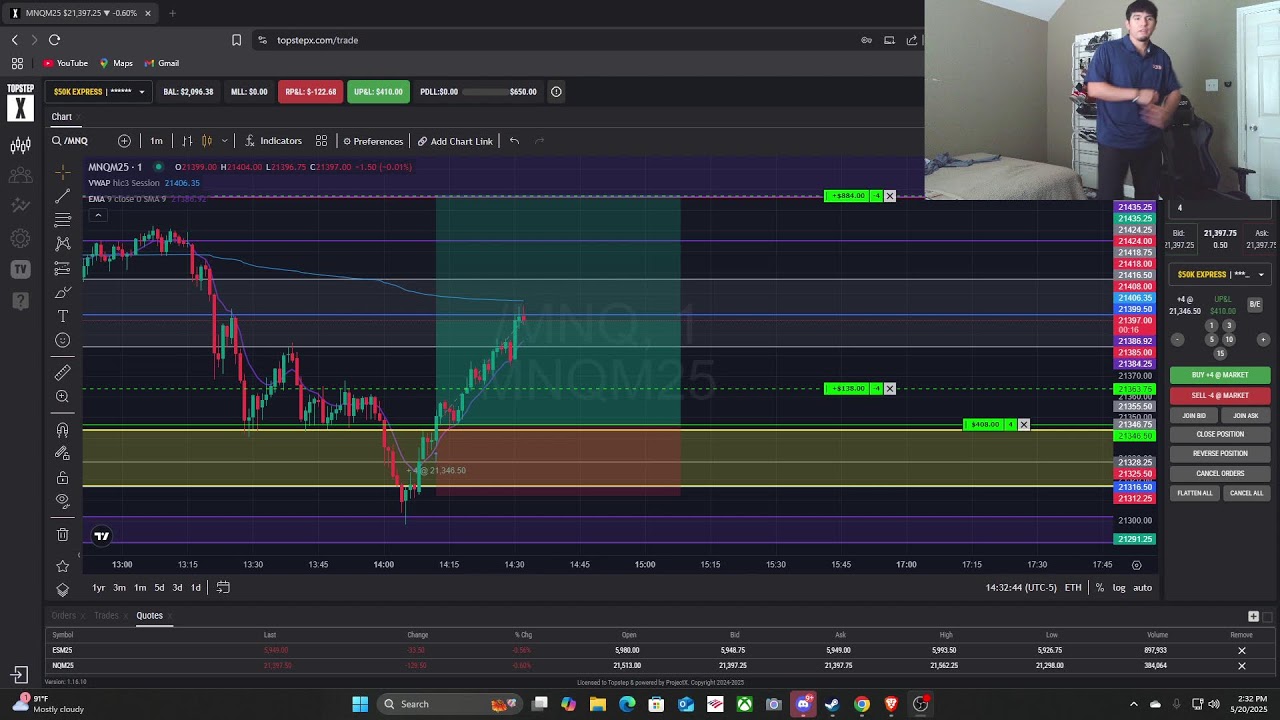This screenshot has width=1280, height=720.
Task: Click the FLATTEN ALL button
Action: click(x=1194, y=493)
